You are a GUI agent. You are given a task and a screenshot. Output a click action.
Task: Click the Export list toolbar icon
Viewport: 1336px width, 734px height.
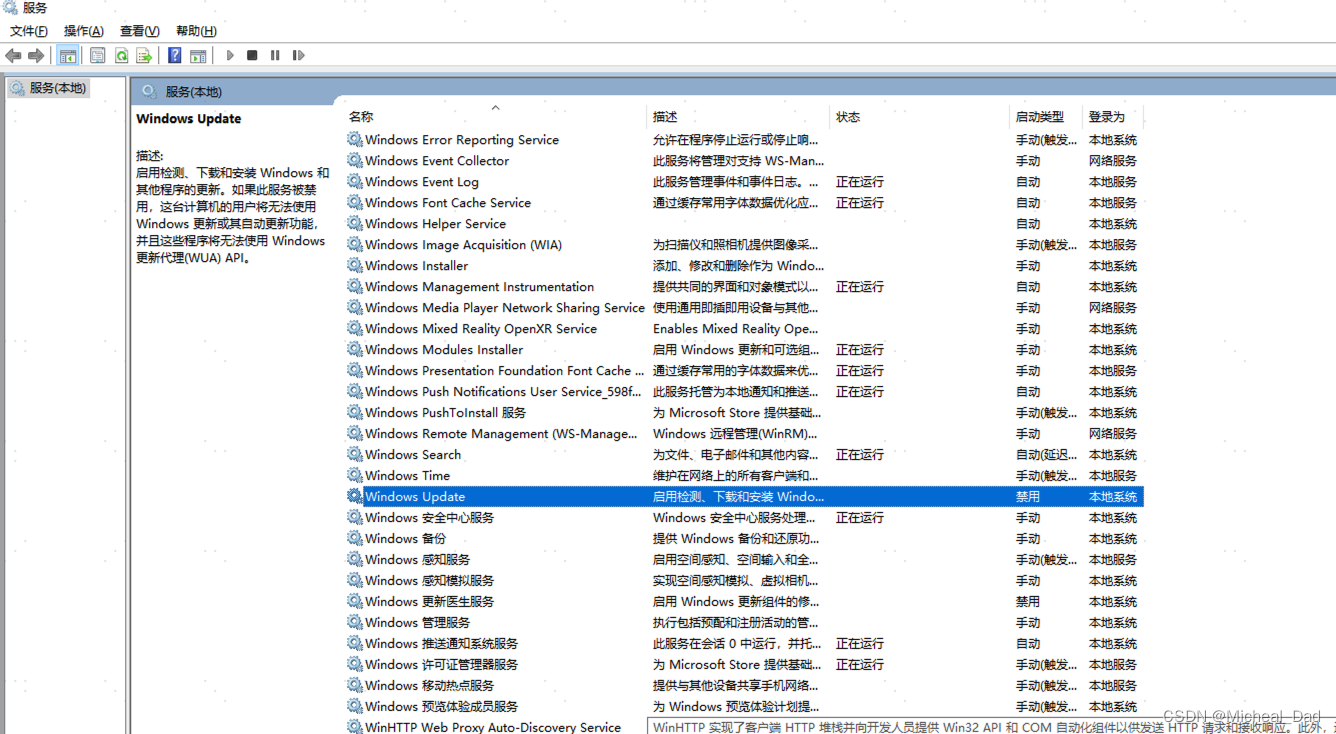click(144, 56)
